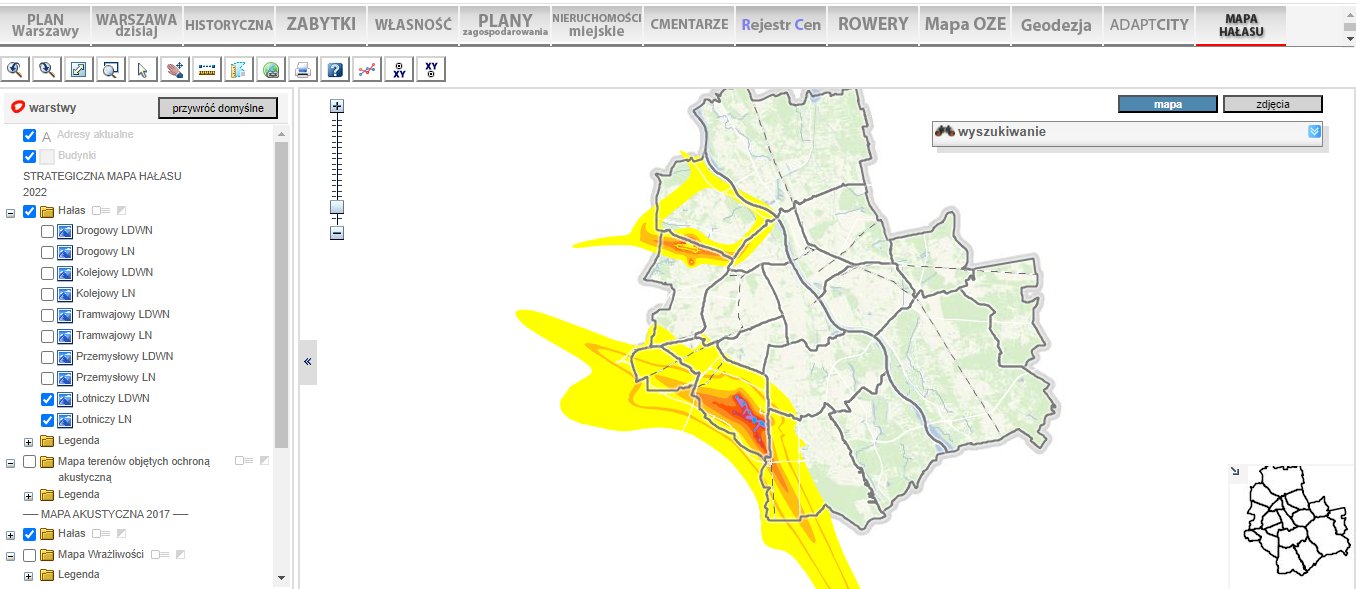Click the zoom in plus button
This screenshot has width=1356, height=589.
pyautogui.click(x=337, y=106)
